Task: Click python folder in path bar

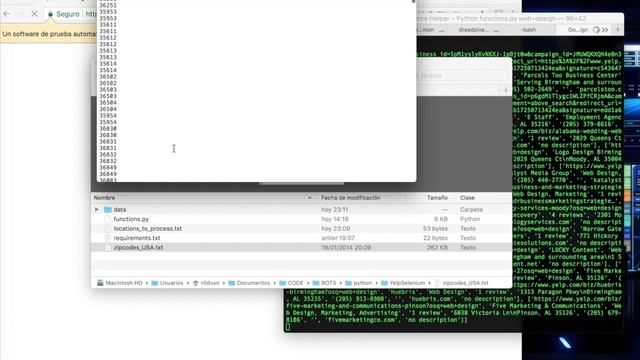Action: (x=359, y=283)
